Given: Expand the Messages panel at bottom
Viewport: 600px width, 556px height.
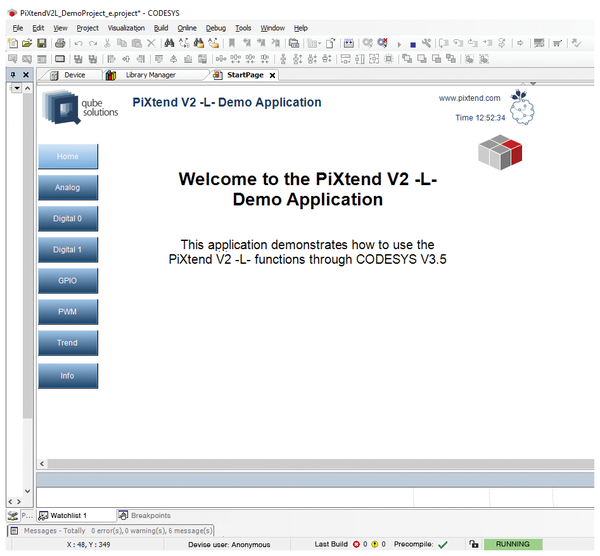Looking at the screenshot, I should tap(15, 530).
